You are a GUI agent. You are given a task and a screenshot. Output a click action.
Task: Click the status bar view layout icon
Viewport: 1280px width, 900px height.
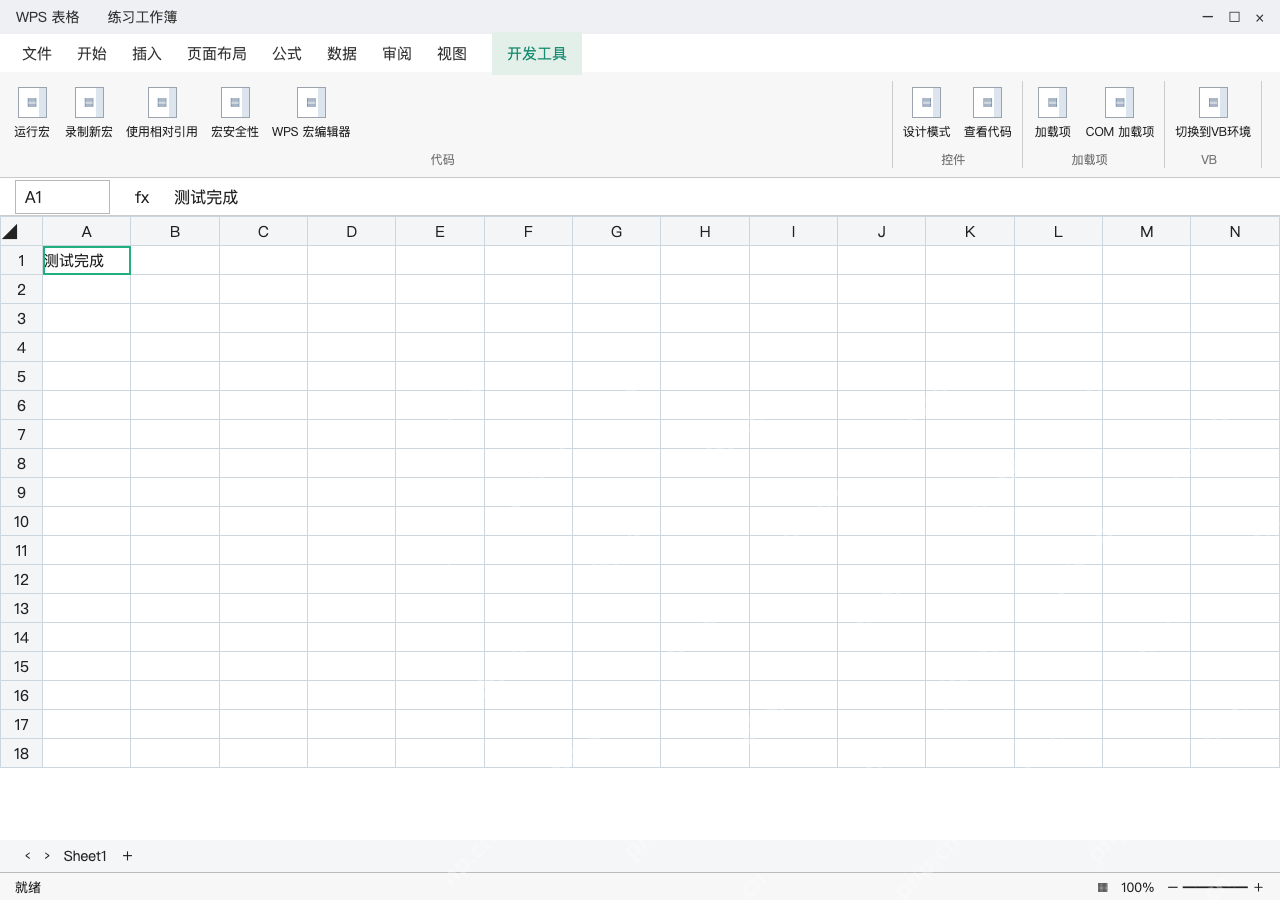(1102, 887)
